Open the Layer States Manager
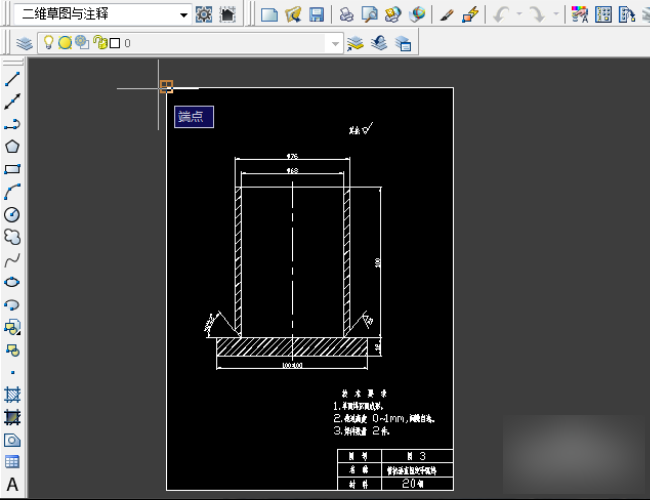 click(x=403, y=43)
